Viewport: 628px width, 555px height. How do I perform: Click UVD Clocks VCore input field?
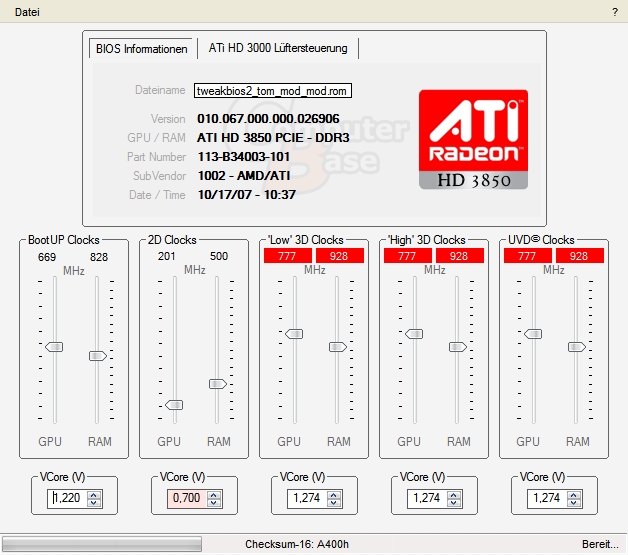click(x=547, y=499)
